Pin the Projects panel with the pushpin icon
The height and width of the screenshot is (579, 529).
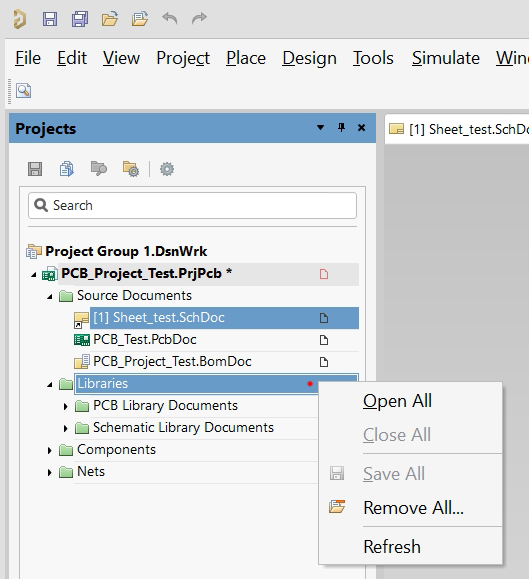(x=341, y=128)
